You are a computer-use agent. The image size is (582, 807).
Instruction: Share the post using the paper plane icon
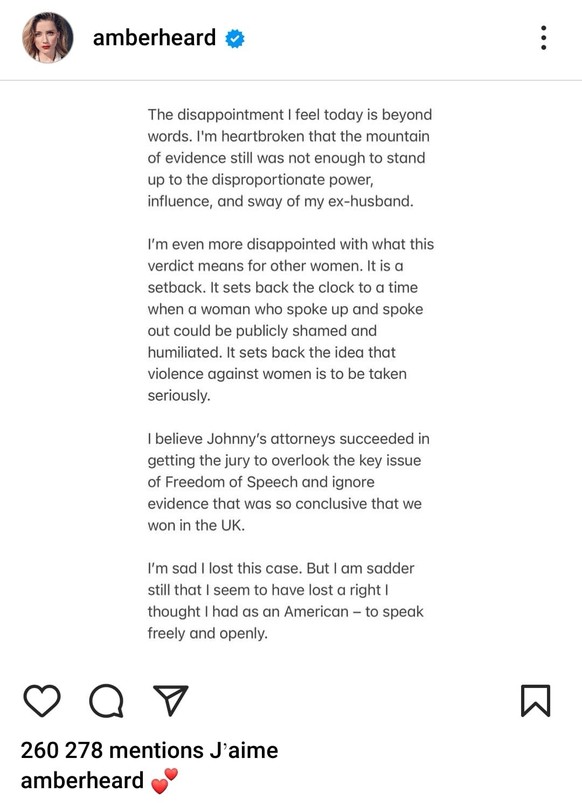tap(171, 700)
